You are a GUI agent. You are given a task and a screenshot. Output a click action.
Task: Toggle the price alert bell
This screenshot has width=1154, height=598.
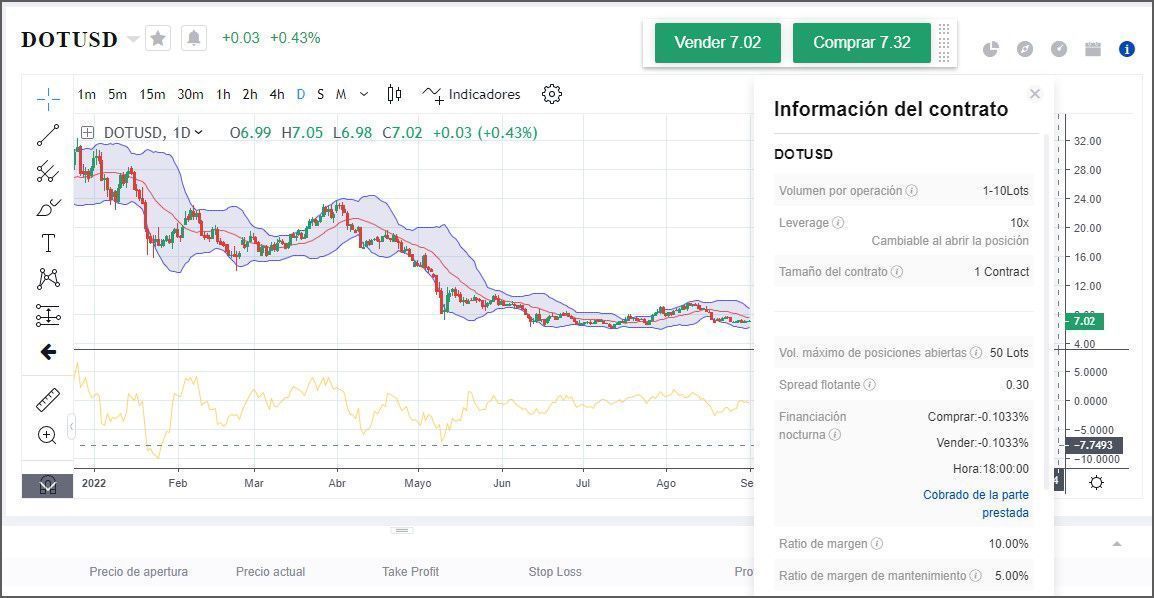194,38
